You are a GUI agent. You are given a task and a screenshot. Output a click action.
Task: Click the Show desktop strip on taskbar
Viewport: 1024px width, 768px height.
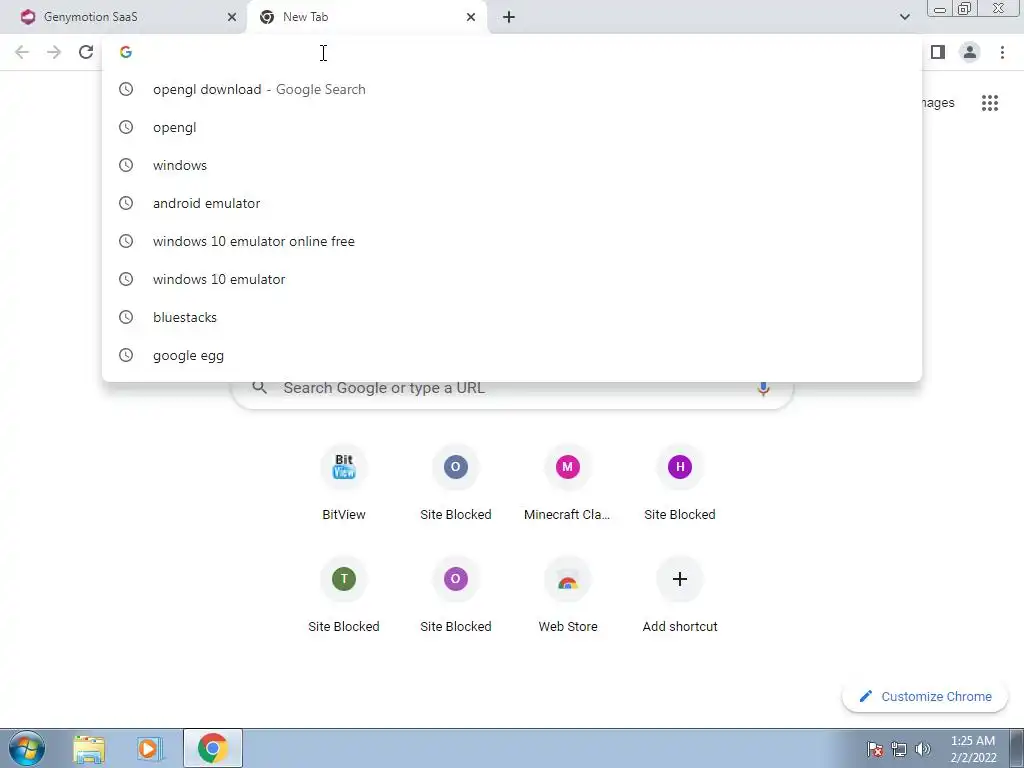pos(1016,748)
